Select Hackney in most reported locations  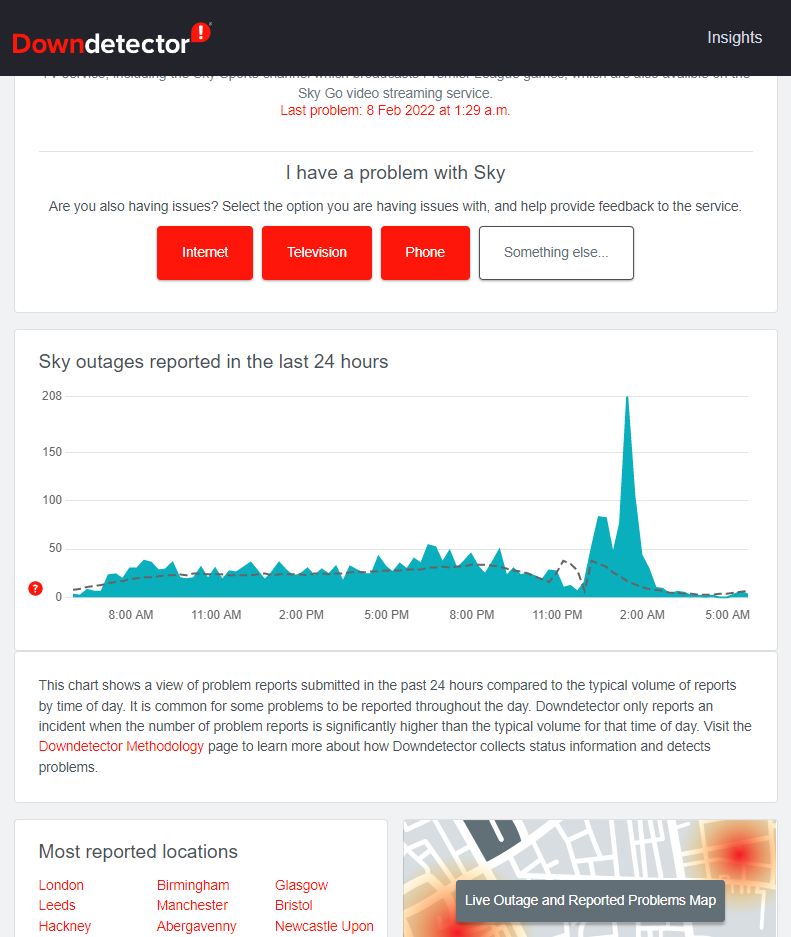click(x=65, y=926)
